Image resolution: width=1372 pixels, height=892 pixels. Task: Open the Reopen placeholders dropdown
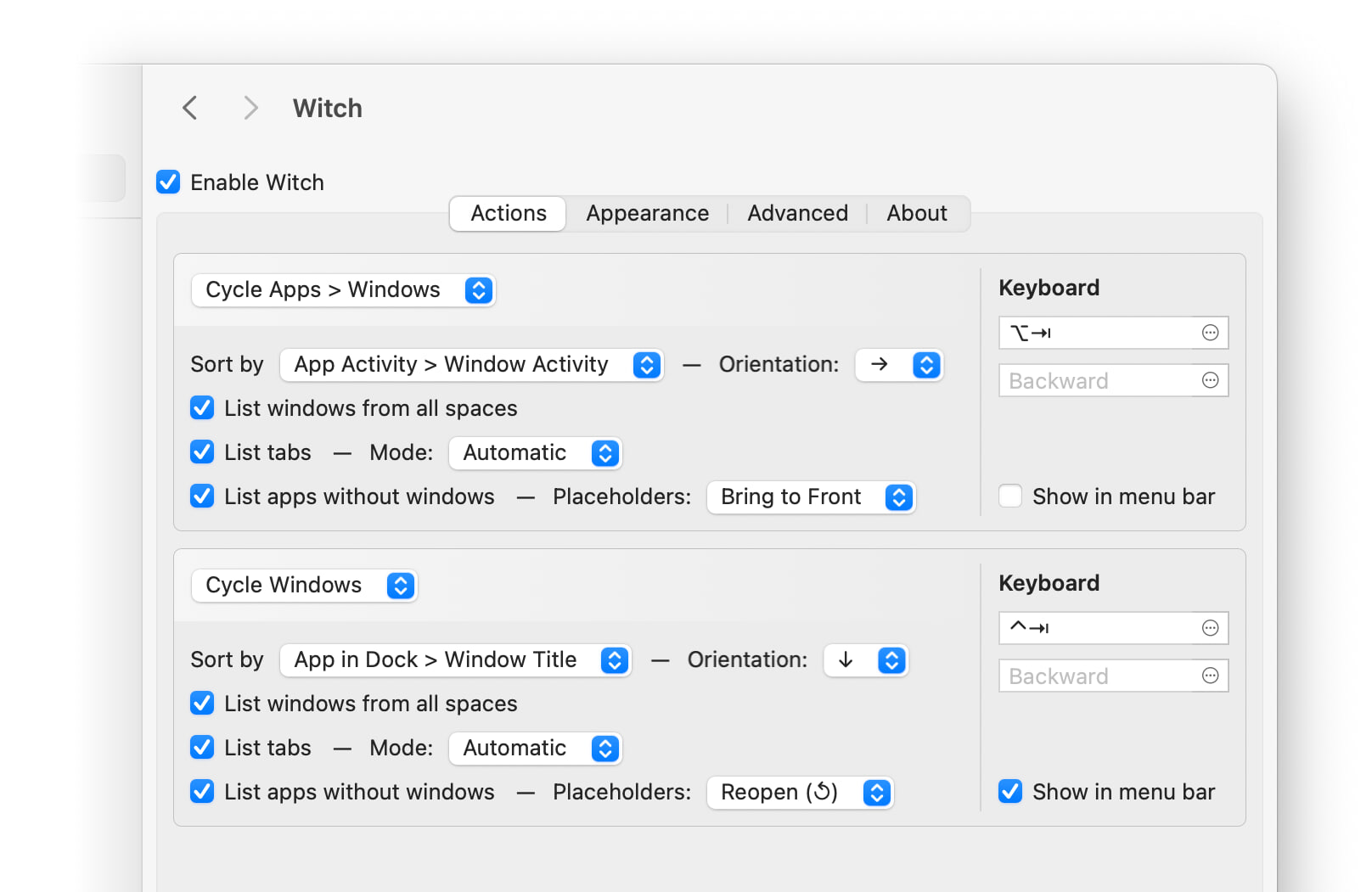tap(800, 793)
